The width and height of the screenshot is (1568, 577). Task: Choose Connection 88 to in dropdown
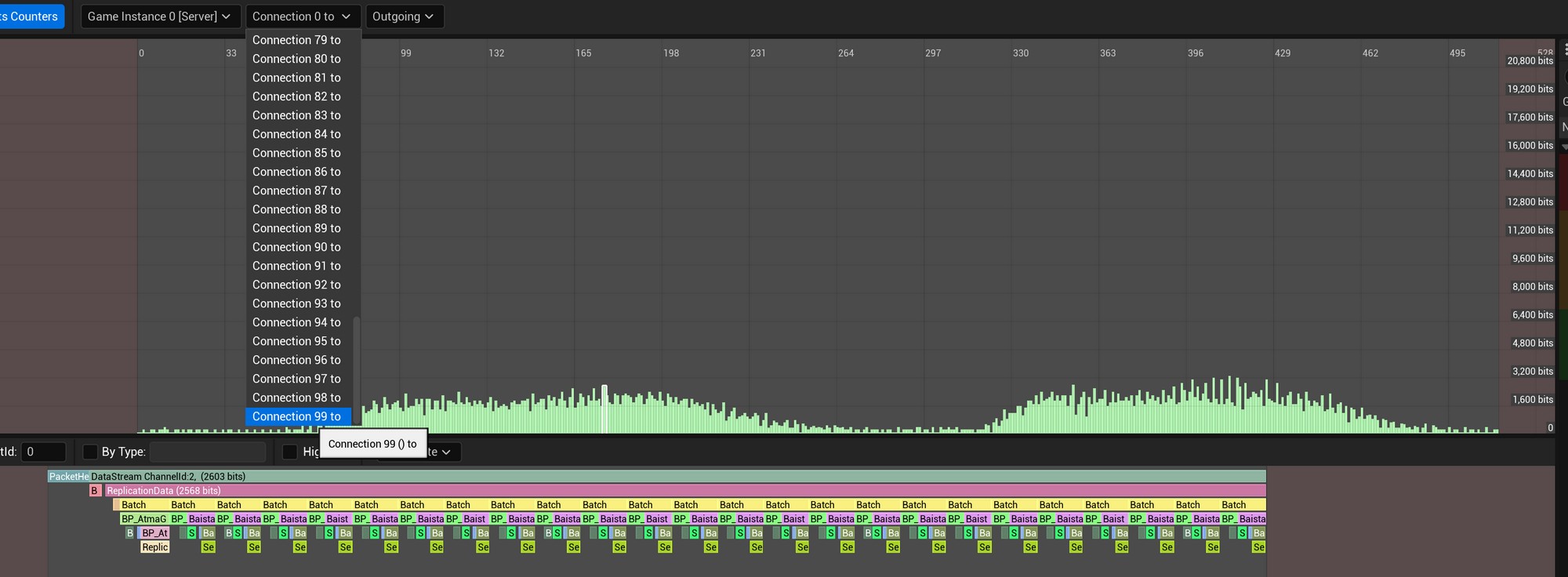coord(298,209)
